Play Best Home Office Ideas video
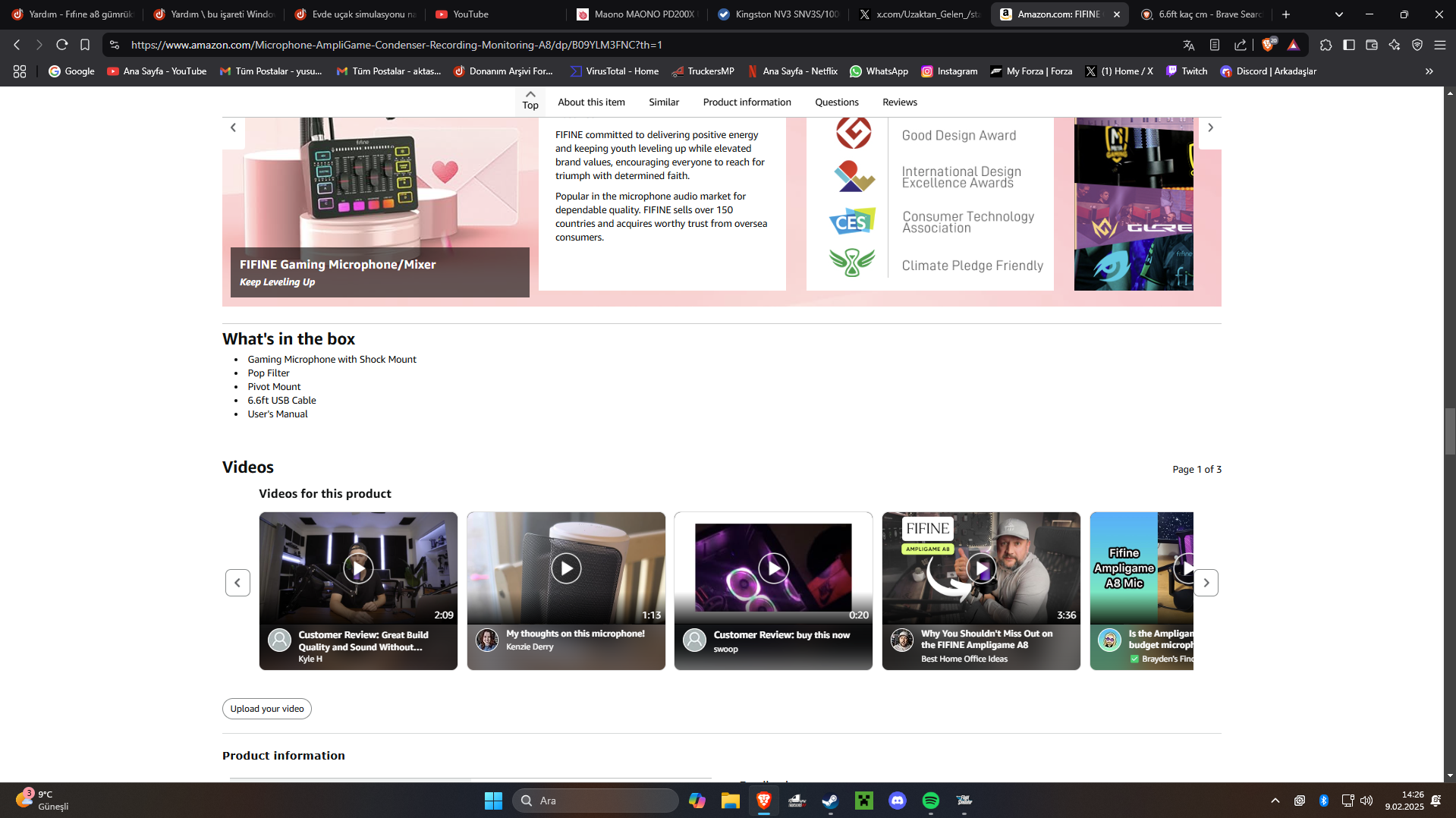Viewport: 1456px width, 818px height. click(981, 568)
